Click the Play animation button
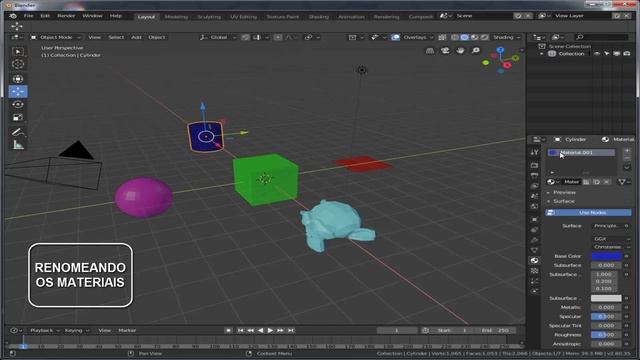640x360 pixels. tap(270, 330)
